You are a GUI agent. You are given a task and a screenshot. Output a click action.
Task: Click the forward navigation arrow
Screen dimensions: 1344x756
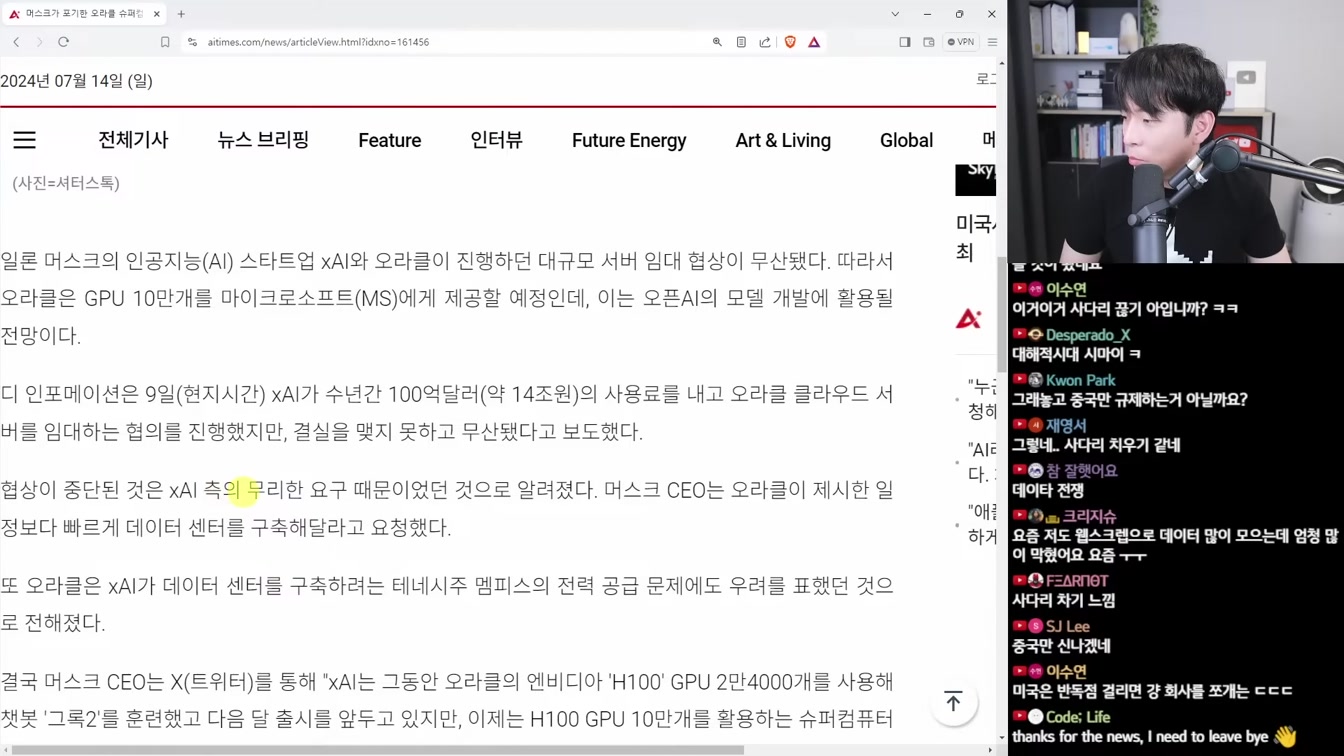tap(39, 42)
